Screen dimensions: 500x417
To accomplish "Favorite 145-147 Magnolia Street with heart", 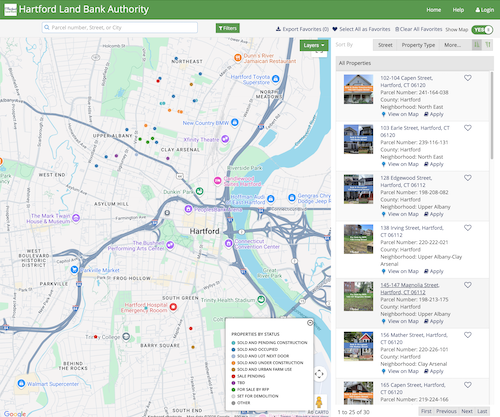I will tap(468, 285).
